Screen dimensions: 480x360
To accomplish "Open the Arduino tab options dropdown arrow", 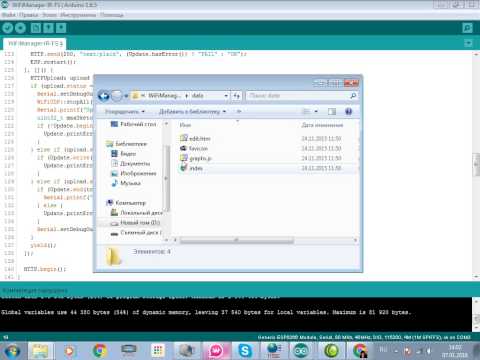I will click(x=468, y=43).
